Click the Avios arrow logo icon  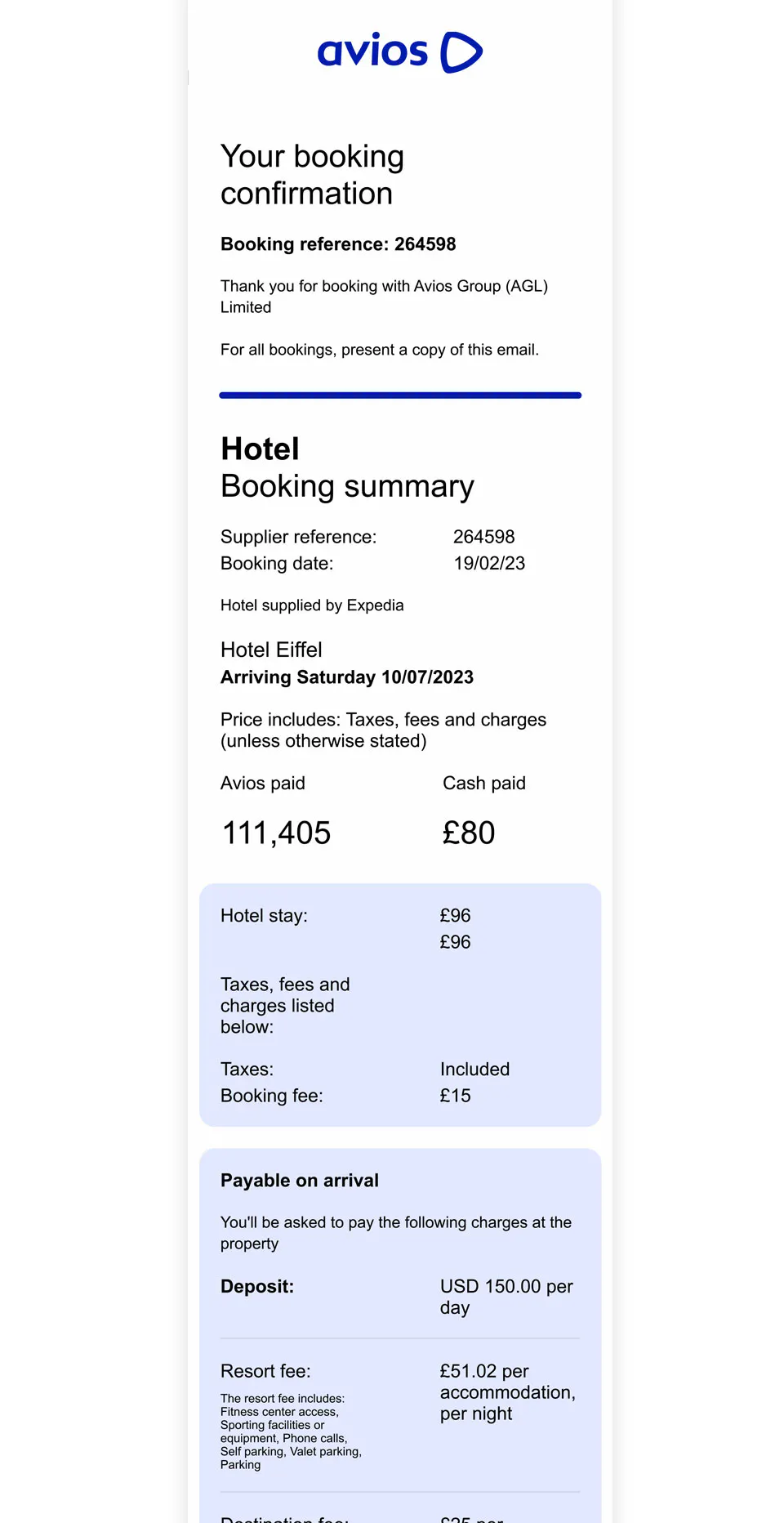(x=461, y=52)
